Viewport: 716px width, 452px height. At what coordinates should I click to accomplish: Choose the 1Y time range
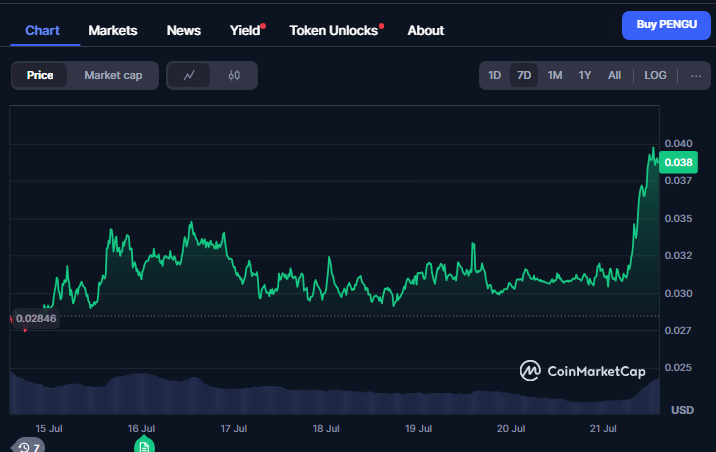(585, 75)
